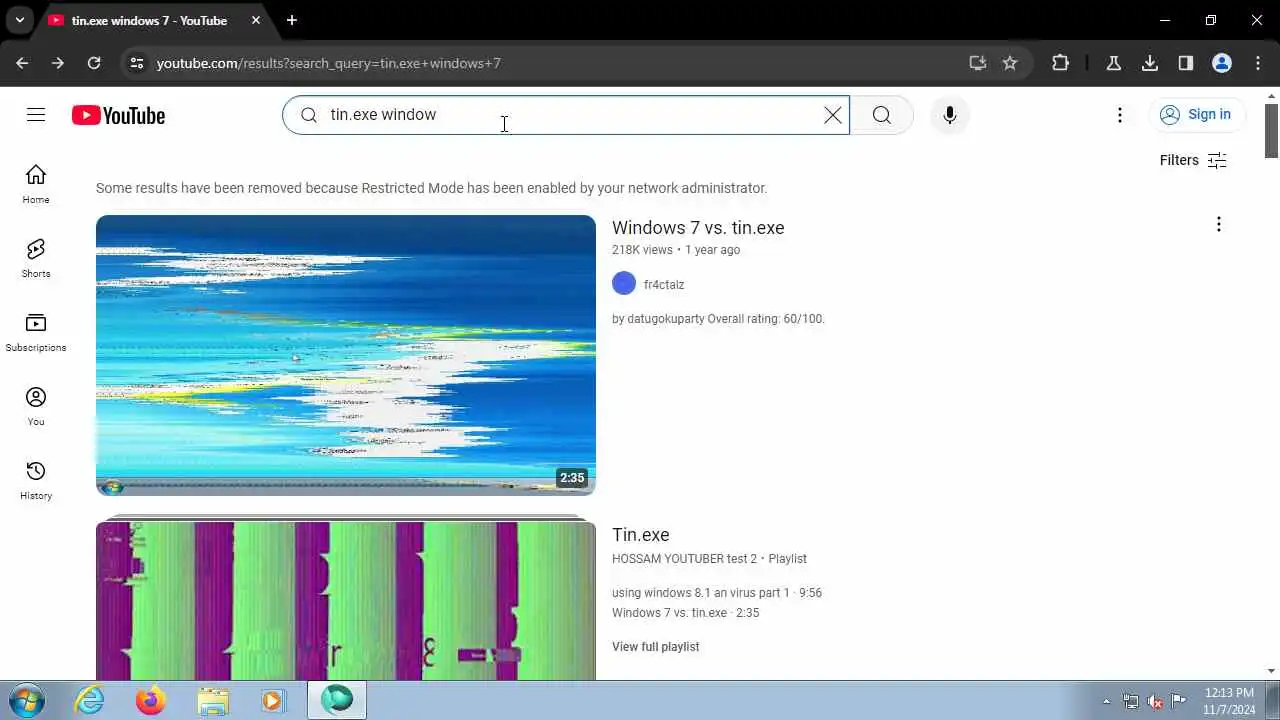Clear the search box with the X

[x=832, y=115]
